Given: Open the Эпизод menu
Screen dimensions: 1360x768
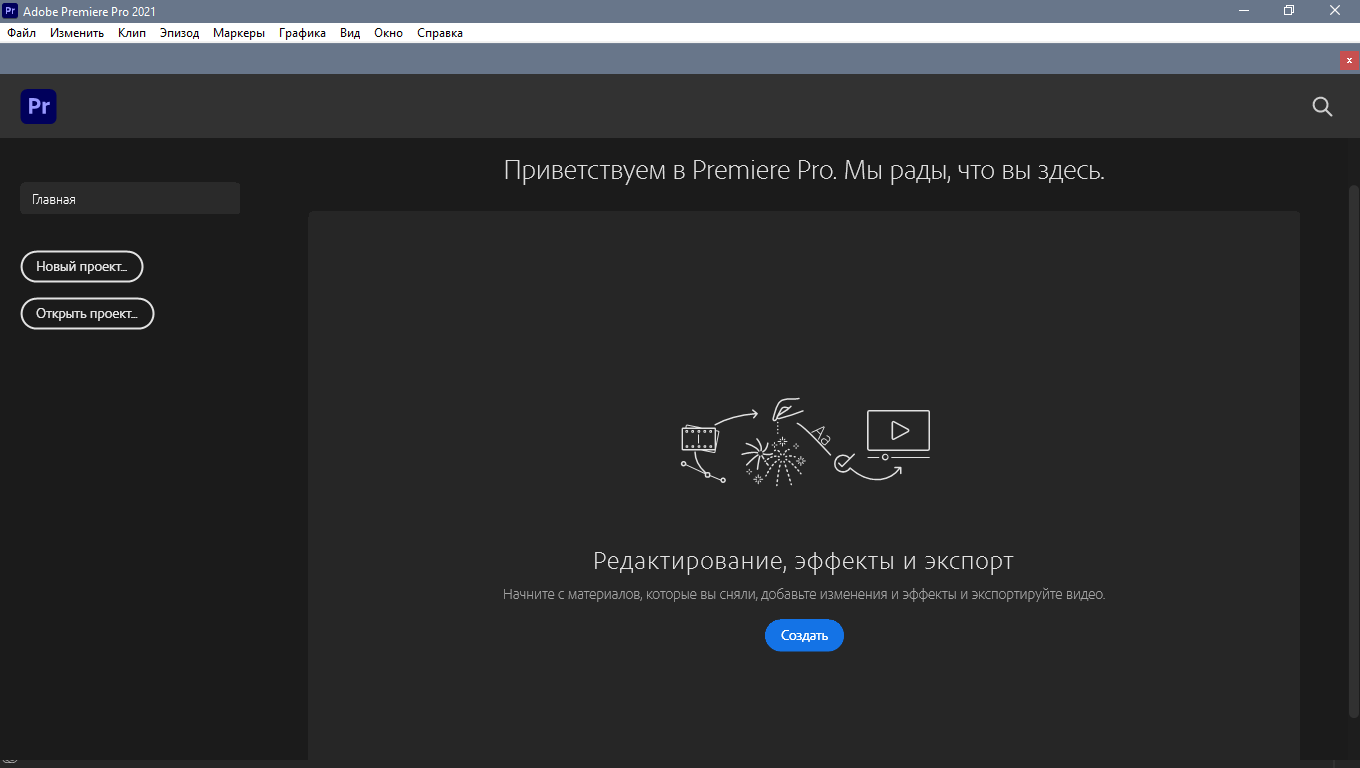Looking at the screenshot, I should 180,33.
